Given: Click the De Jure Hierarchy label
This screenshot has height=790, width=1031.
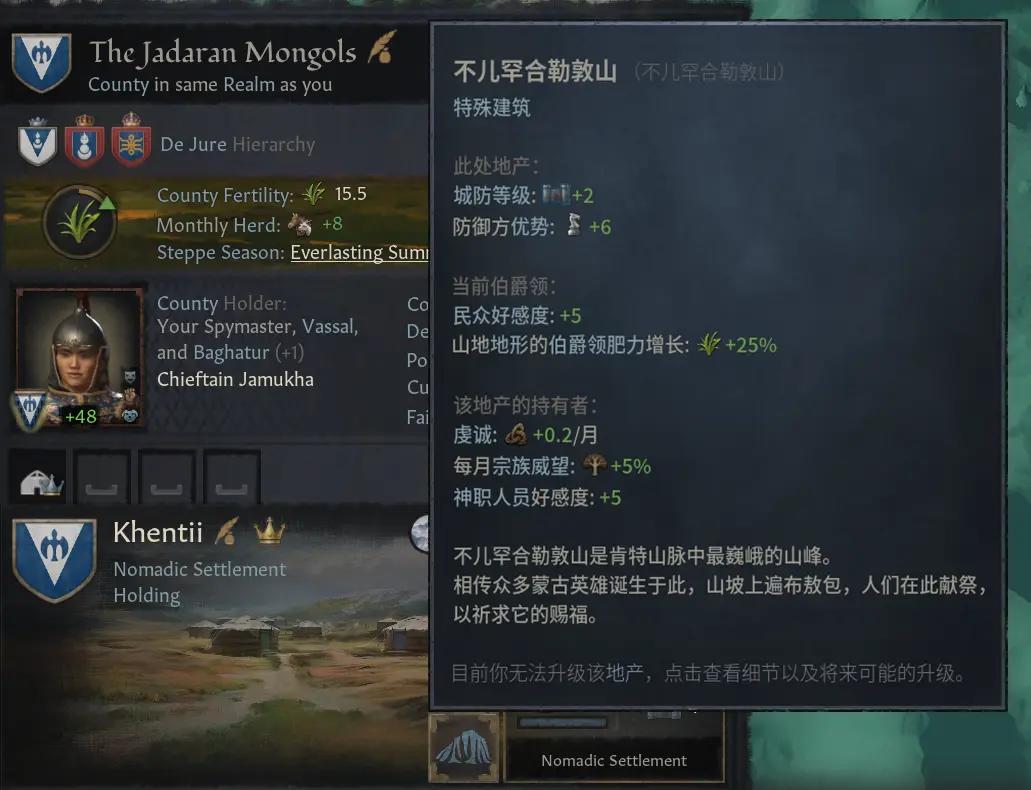Looking at the screenshot, I should 237,144.
